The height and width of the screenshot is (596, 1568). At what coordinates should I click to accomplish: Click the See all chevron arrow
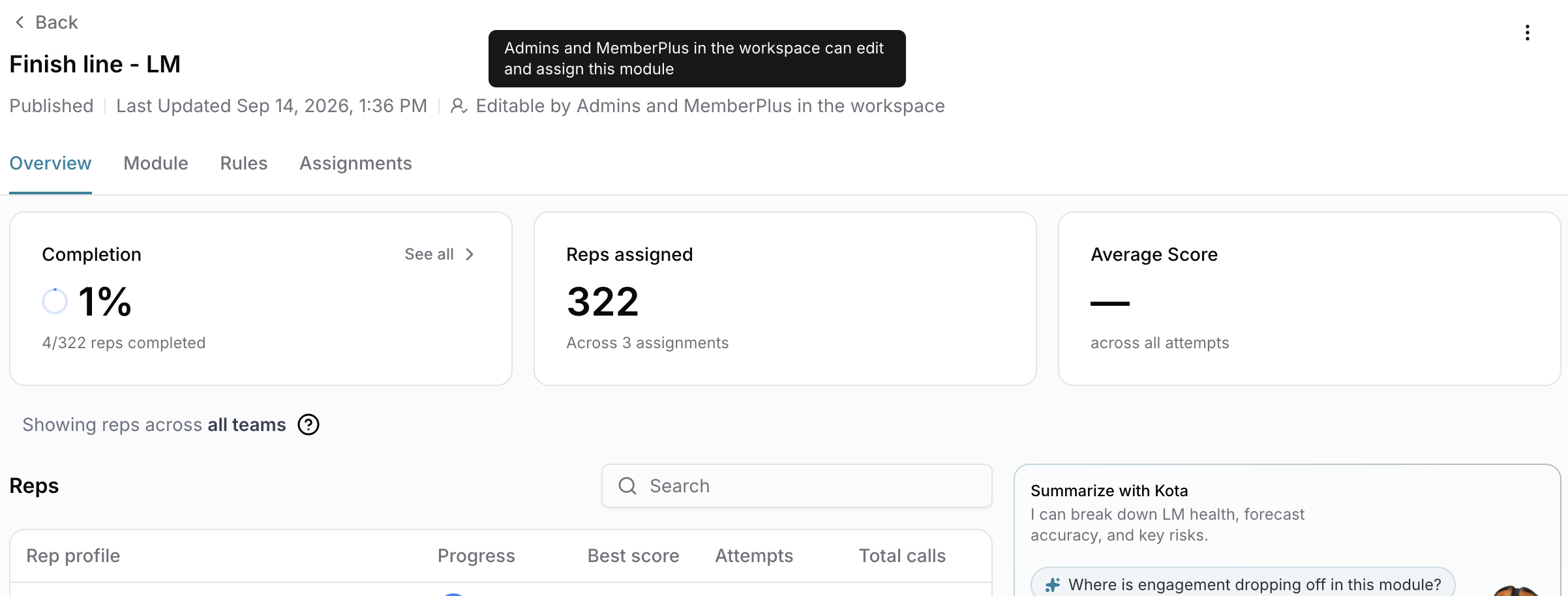point(470,254)
